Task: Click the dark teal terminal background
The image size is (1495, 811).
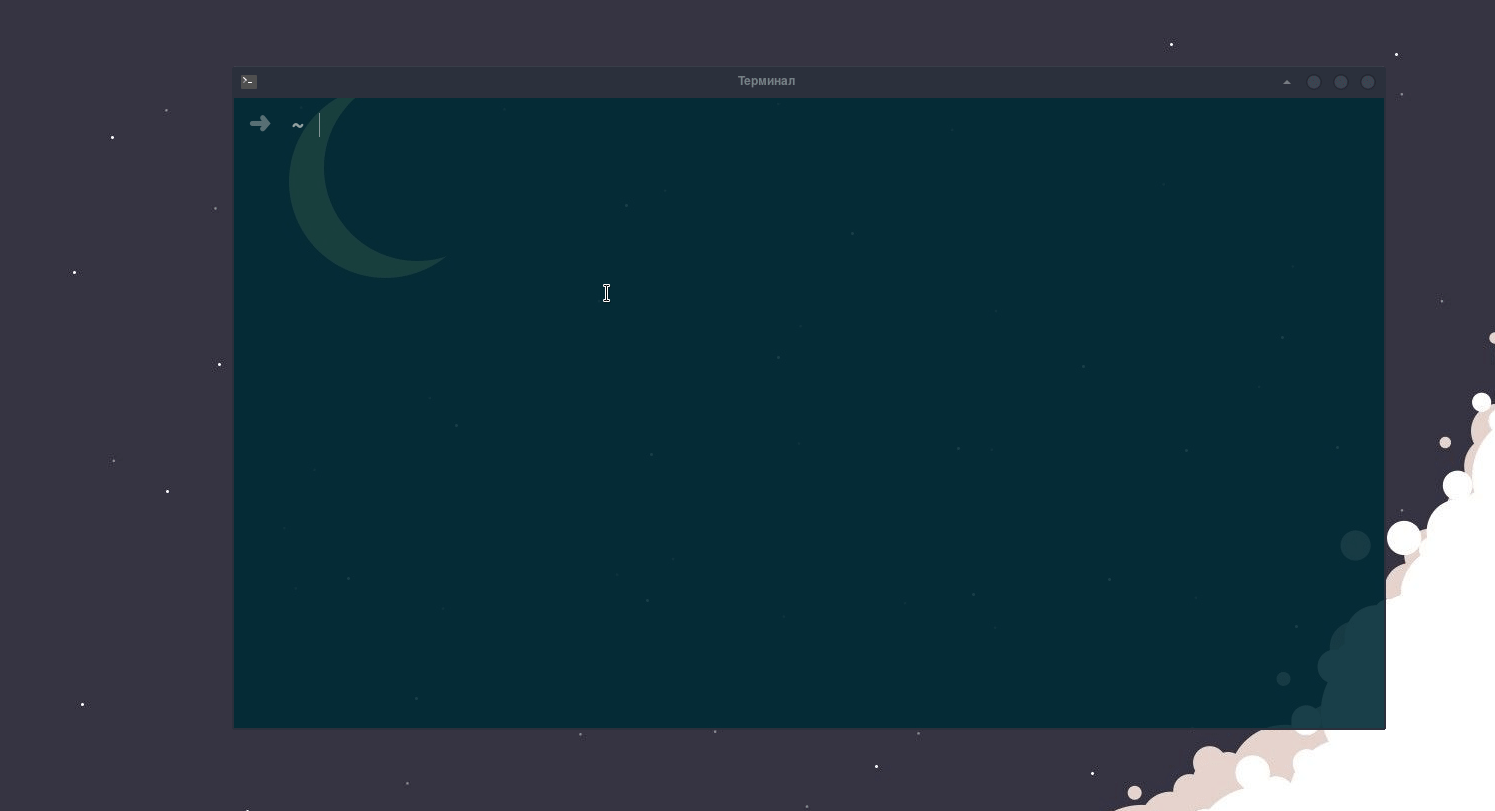Action: 800,450
